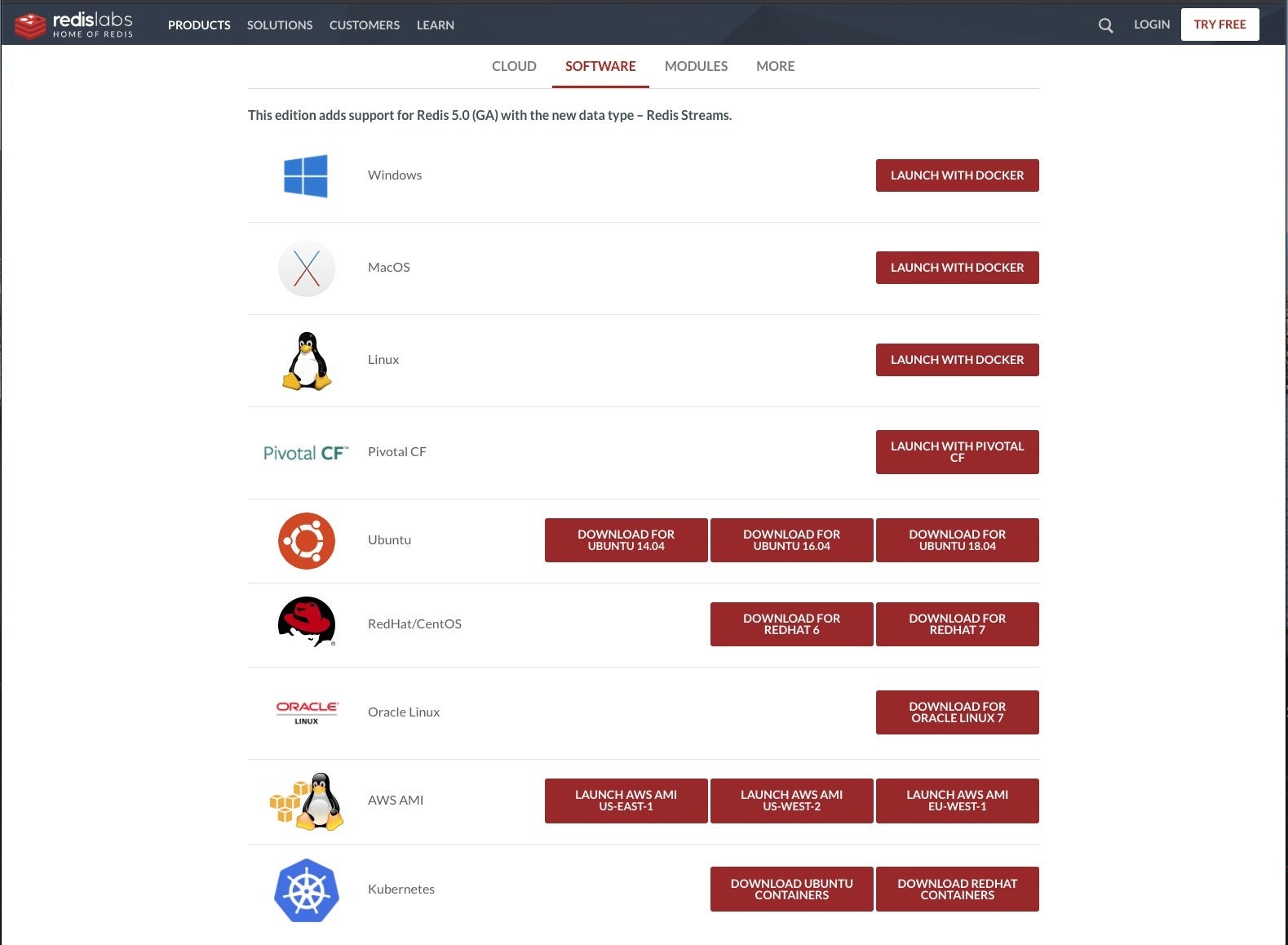1288x945 pixels.
Task: Click the MacOS row label
Action: coord(389,268)
